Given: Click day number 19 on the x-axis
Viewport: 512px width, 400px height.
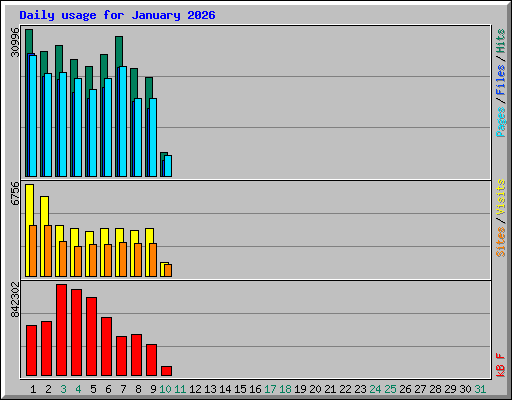Looking at the screenshot, I should click(300, 389).
